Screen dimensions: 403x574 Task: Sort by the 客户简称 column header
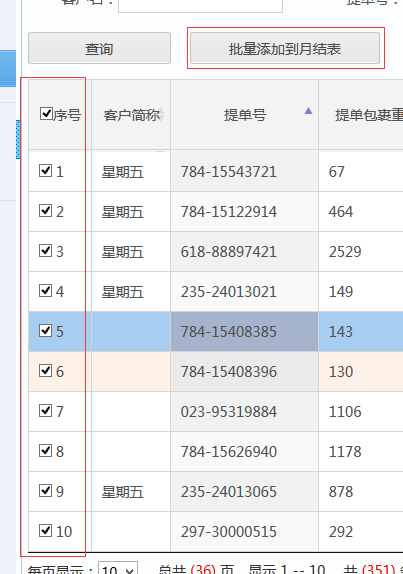pyautogui.click(x=131, y=115)
